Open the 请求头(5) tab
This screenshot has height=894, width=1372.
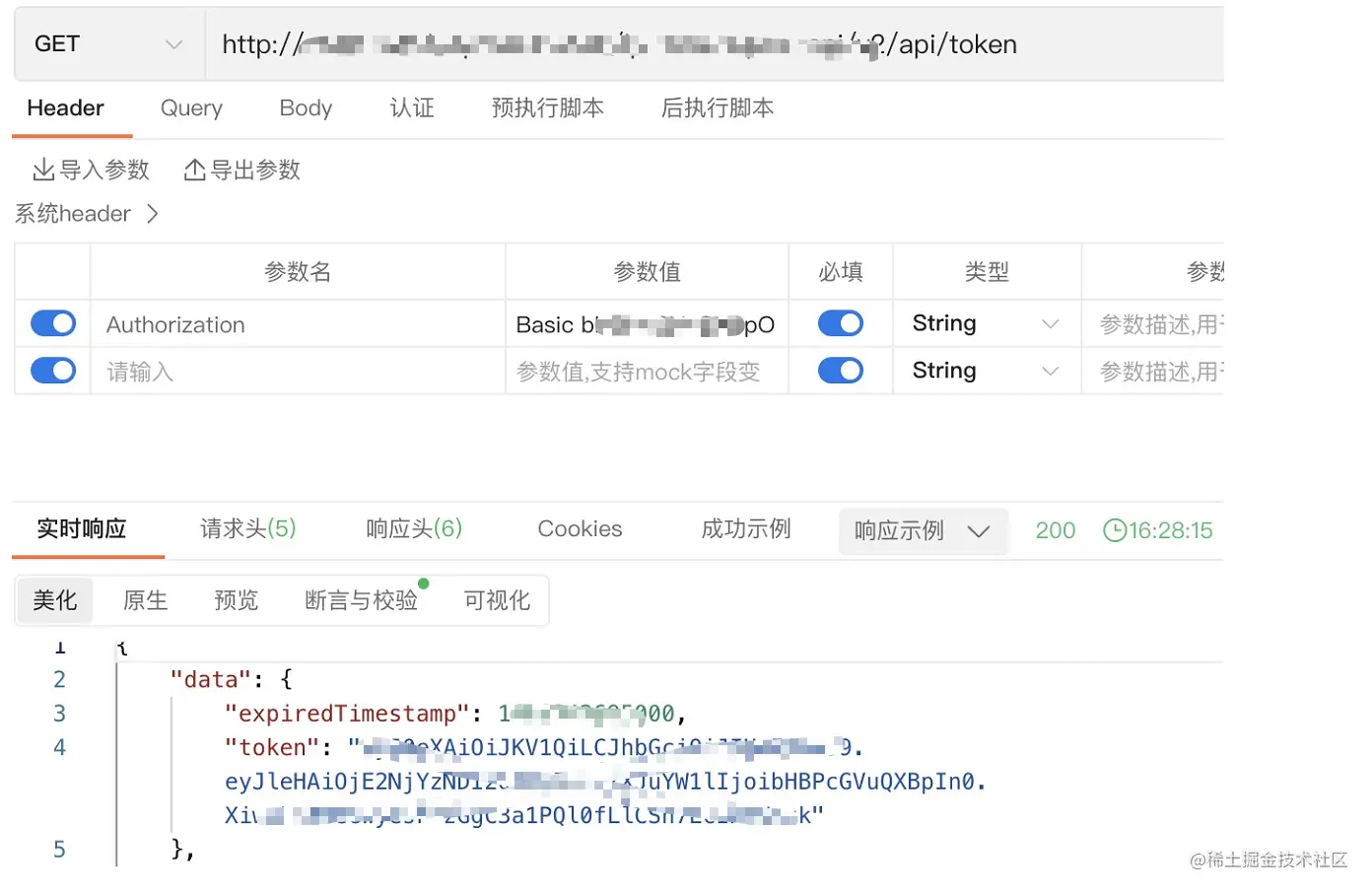(248, 529)
